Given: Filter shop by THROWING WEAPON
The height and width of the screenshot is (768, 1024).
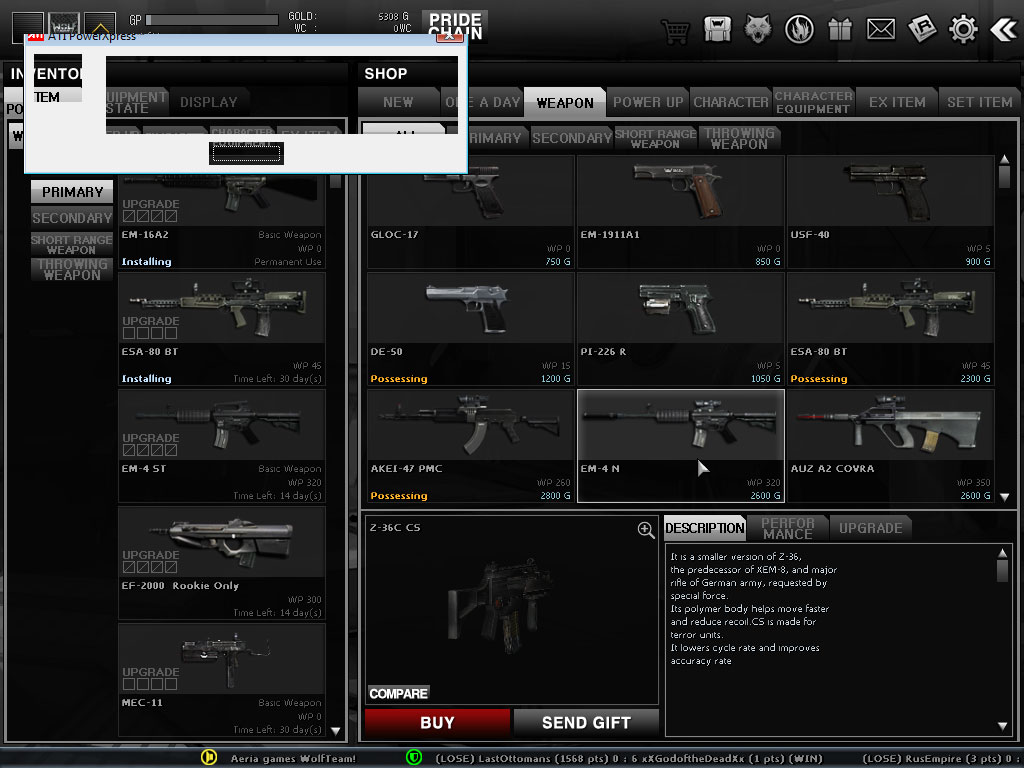Looking at the screenshot, I should tap(739, 138).
